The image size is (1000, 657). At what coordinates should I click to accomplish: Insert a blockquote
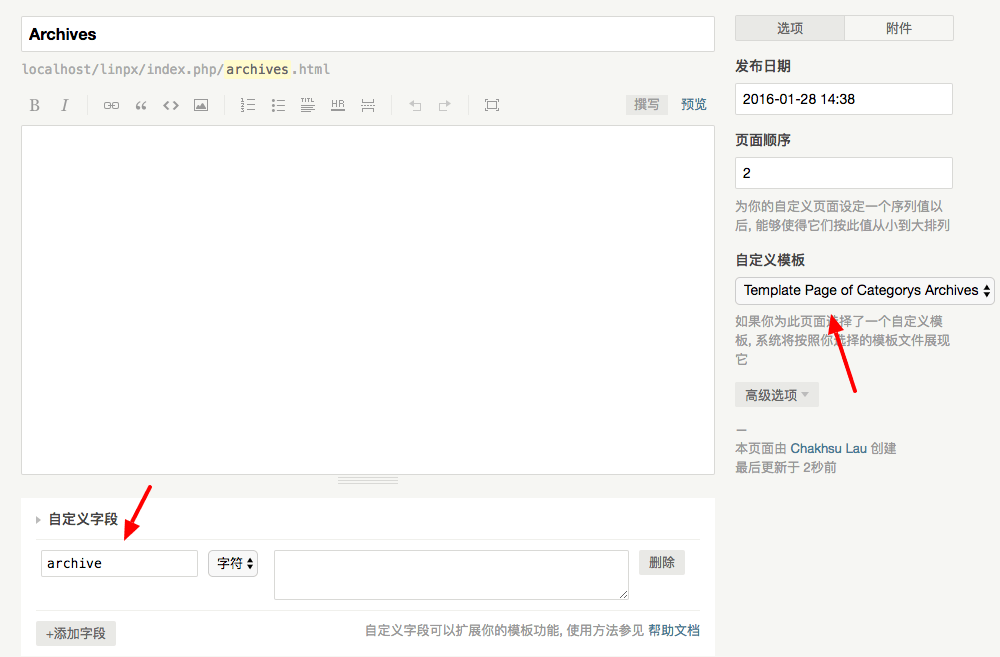point(140,105)
